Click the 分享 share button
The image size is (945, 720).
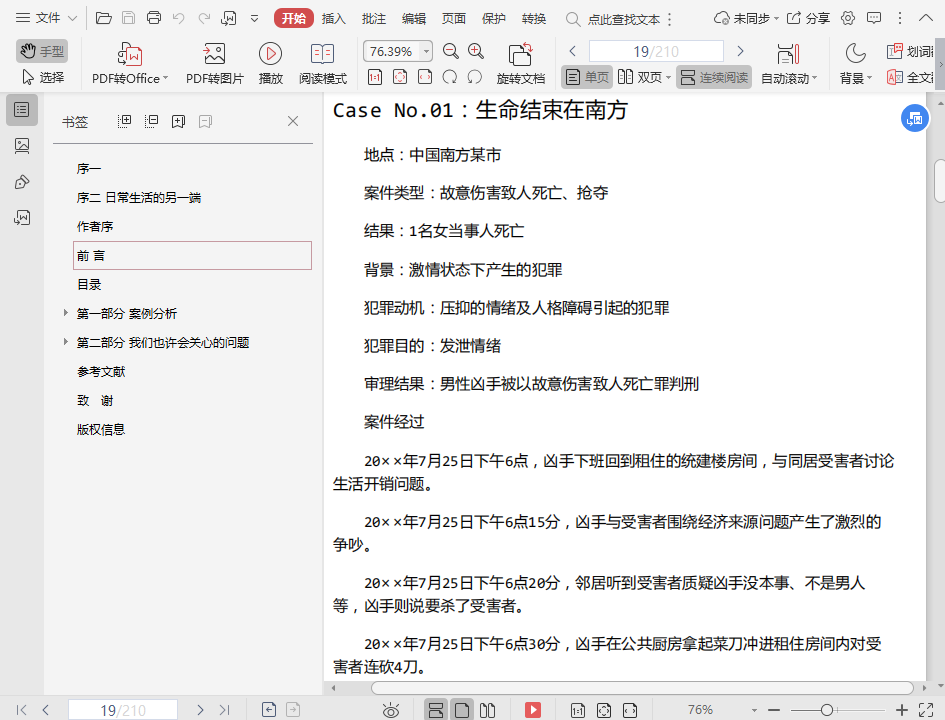(808, 18)
